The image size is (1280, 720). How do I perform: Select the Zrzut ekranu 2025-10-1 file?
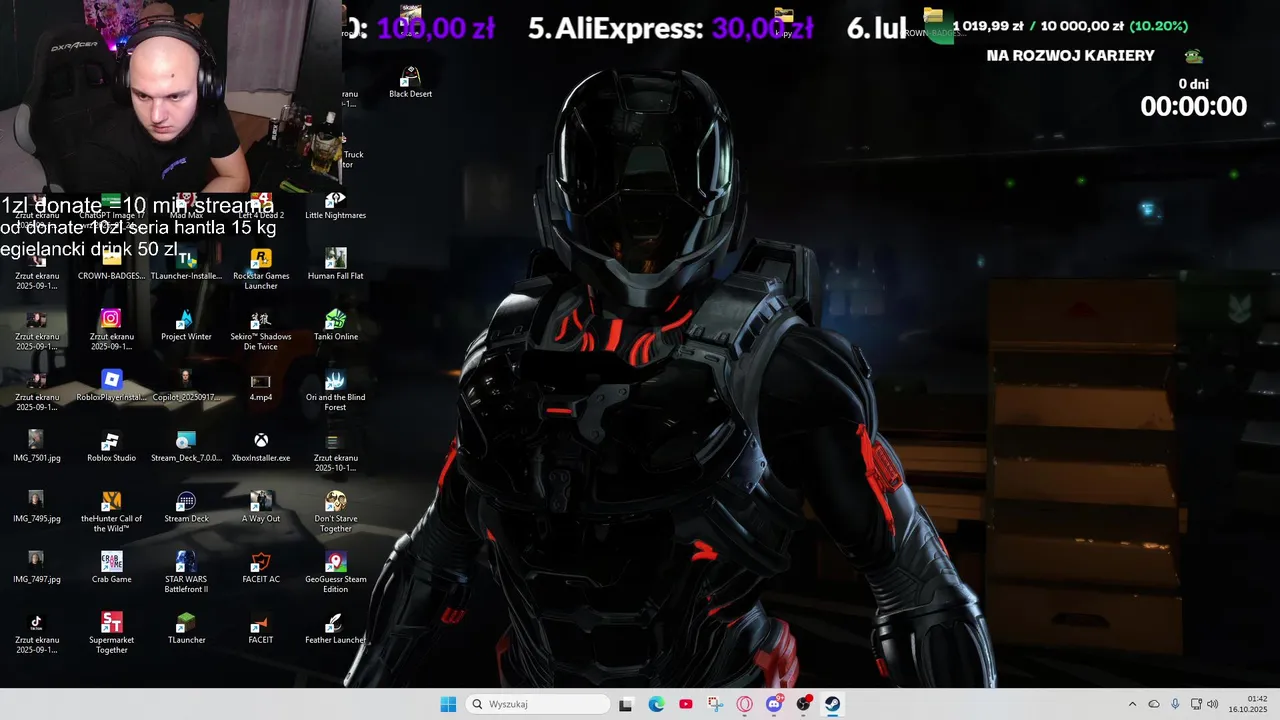coord(335,452)
